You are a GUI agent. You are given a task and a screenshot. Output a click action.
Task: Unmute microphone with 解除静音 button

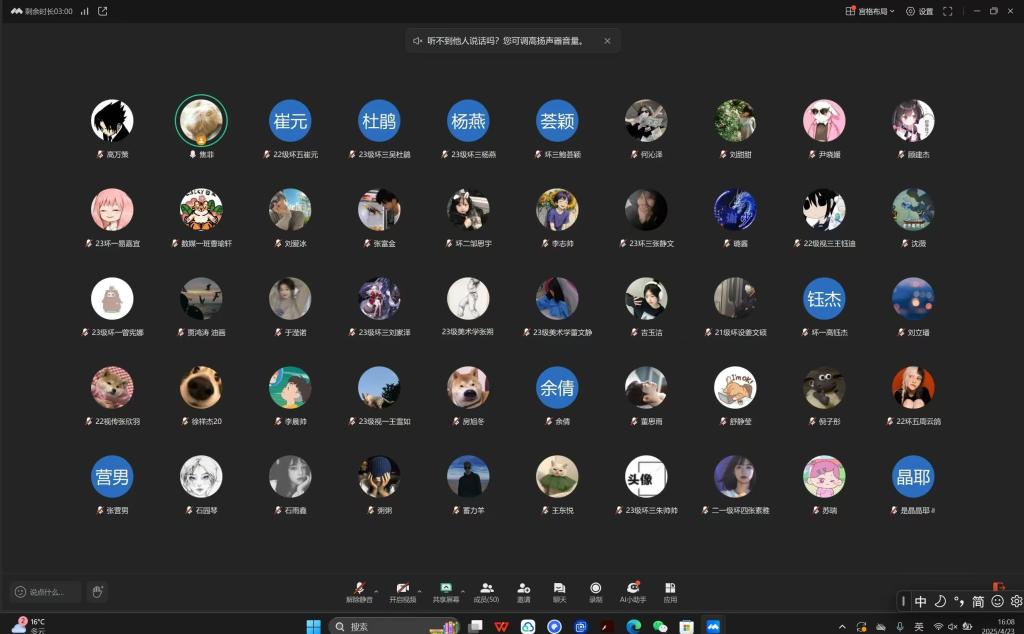[359, 591]
